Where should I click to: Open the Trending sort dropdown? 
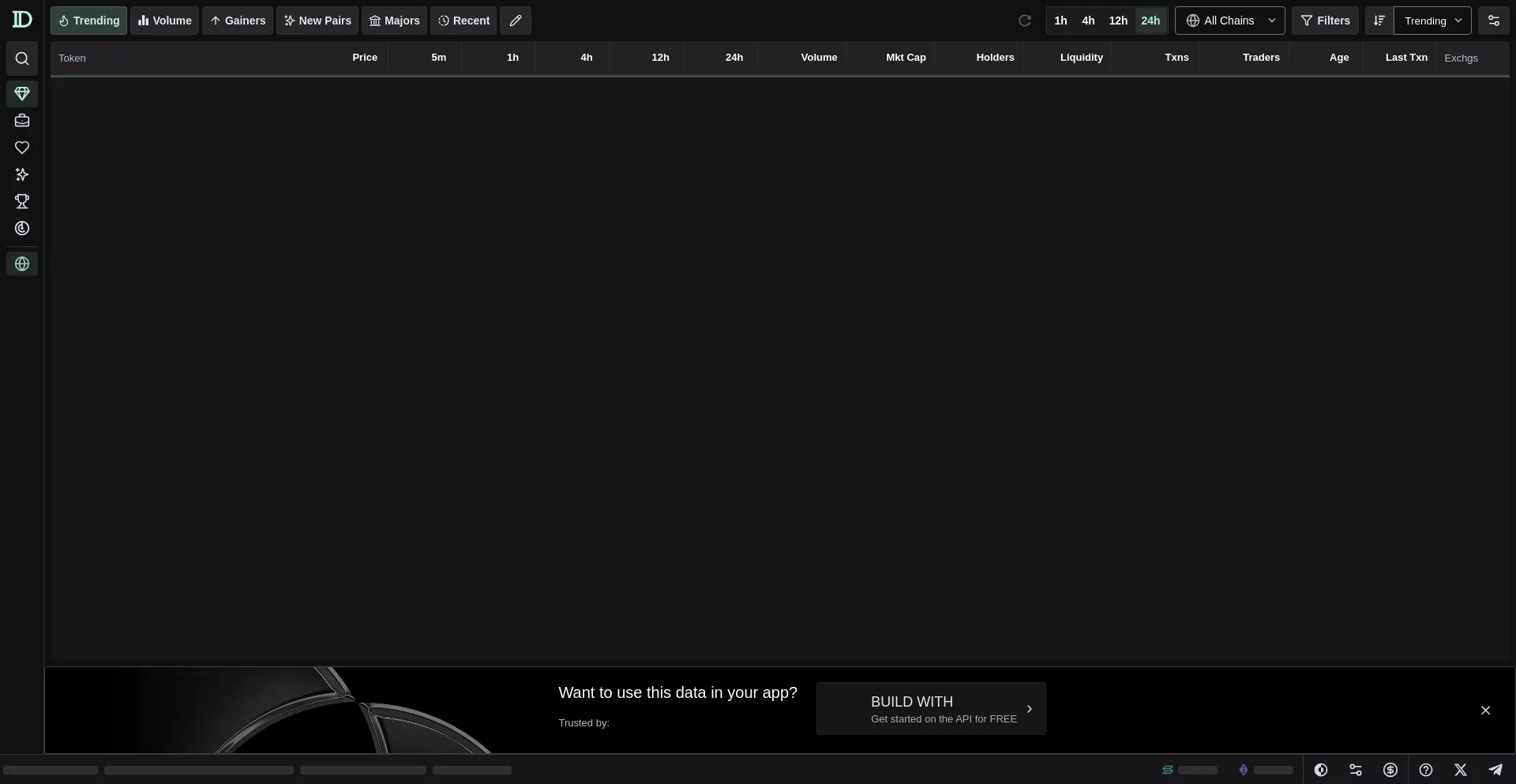(x=1432, y=21)
